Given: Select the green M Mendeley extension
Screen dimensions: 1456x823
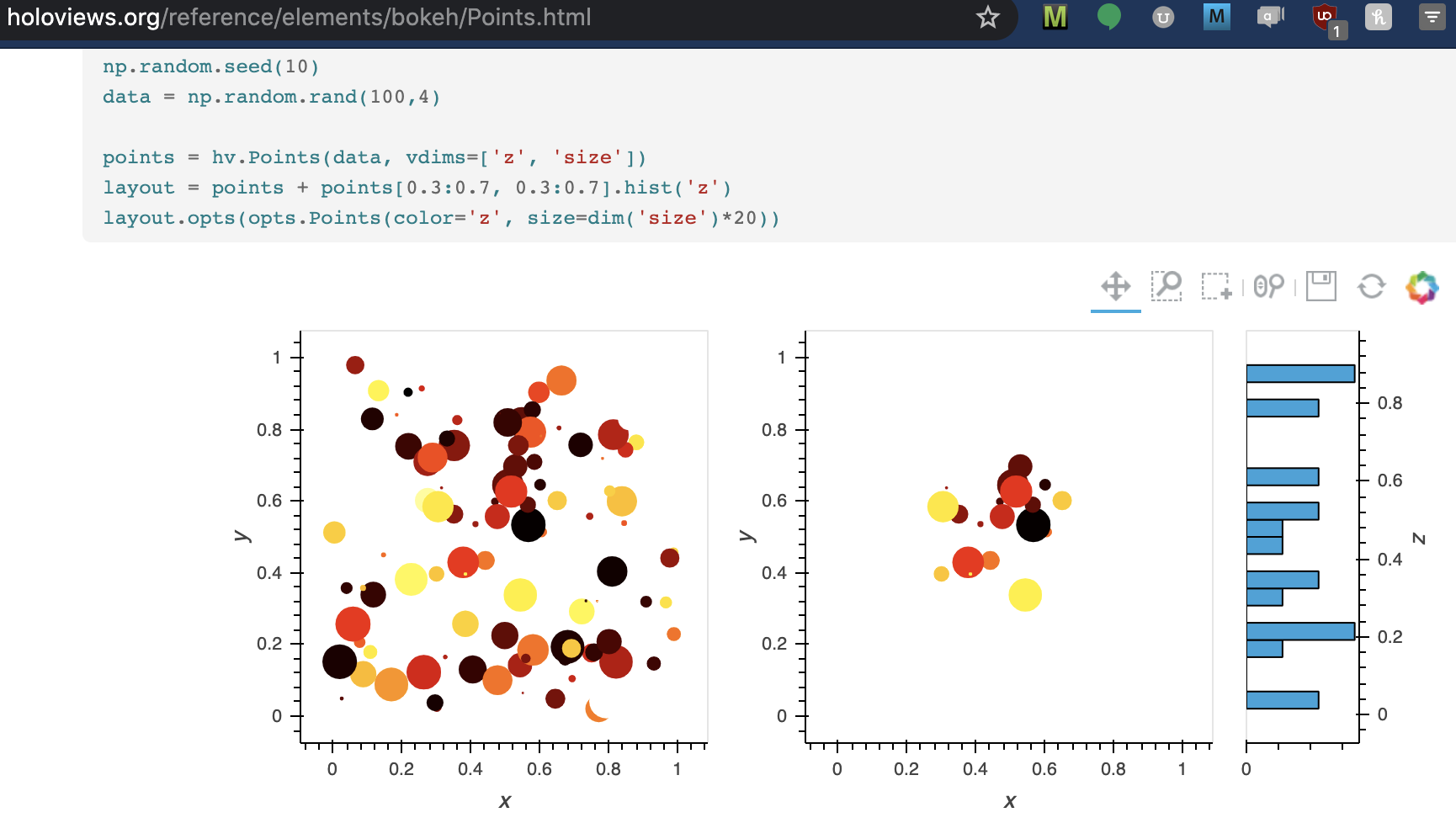Looking at the screenshot, I should pos(1055,17).
